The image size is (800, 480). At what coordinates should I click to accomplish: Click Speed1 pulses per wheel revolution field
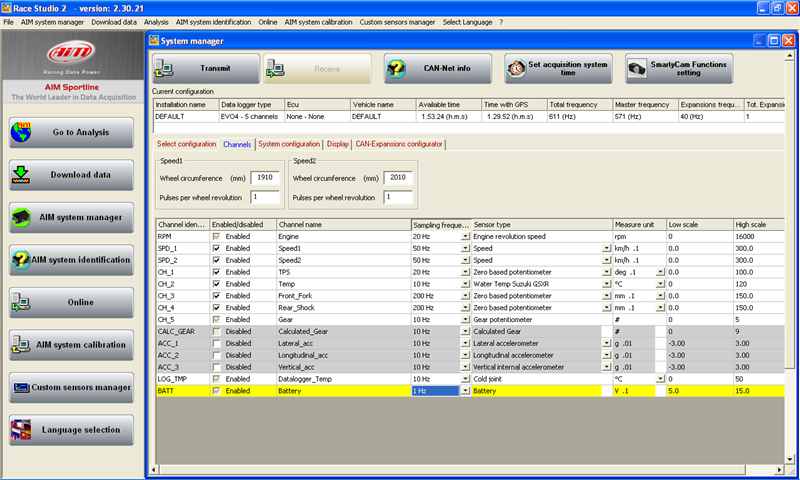pos(265,197)
